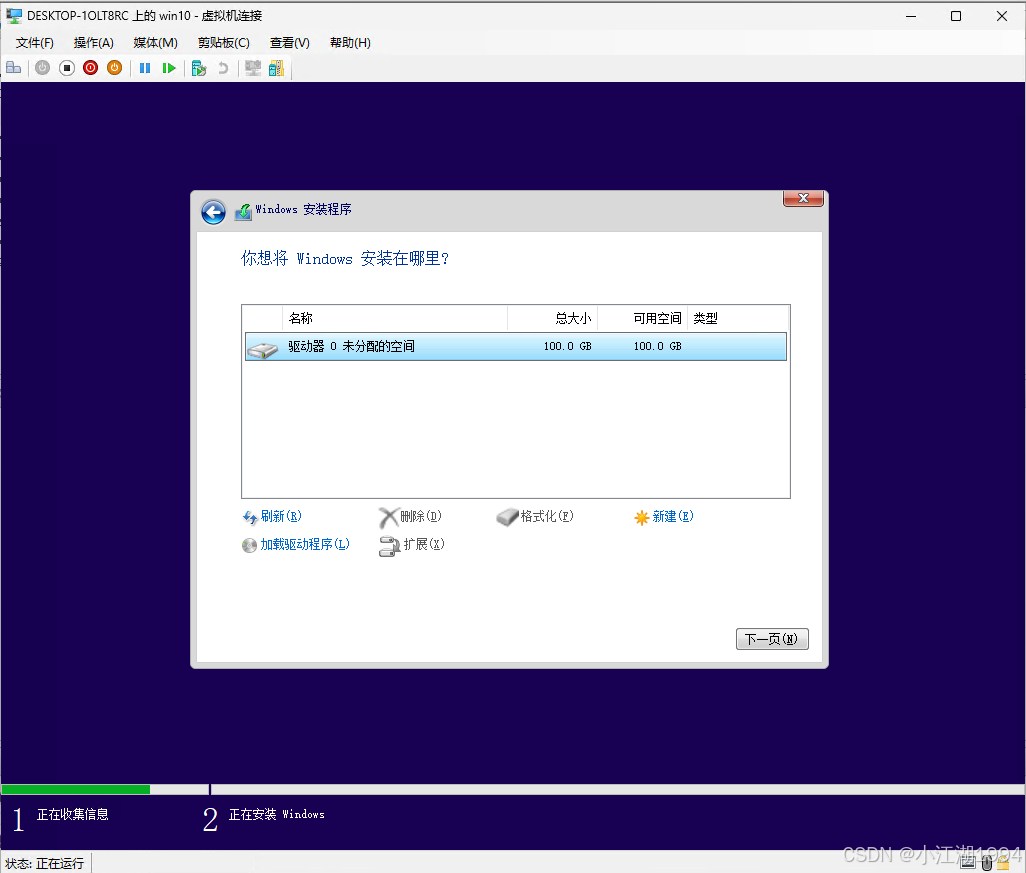The image size is (1026, 873).
Task: Click 100.0 GB under the 可用空间 column
Action: [658, 346]
